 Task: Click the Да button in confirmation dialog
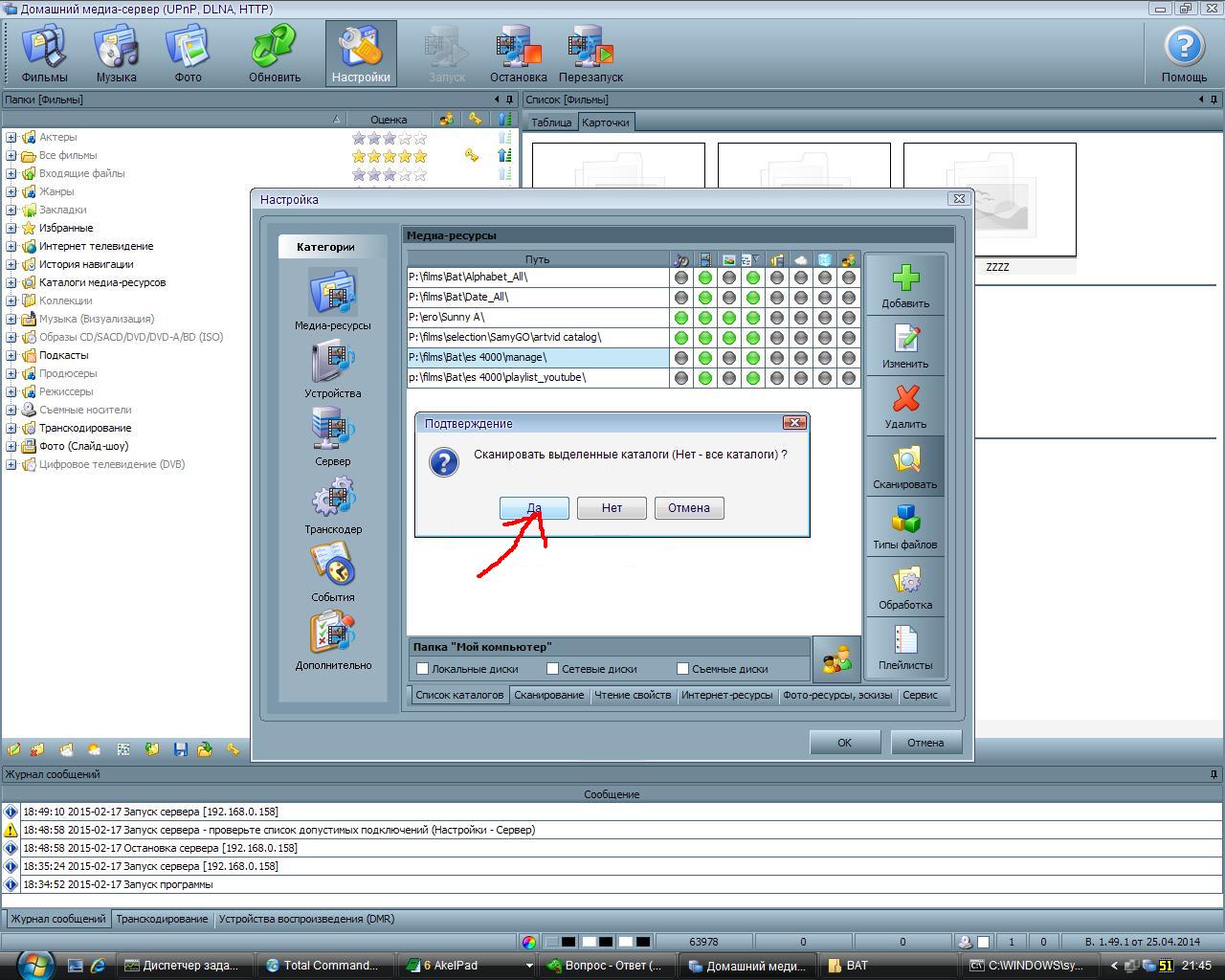534,508
